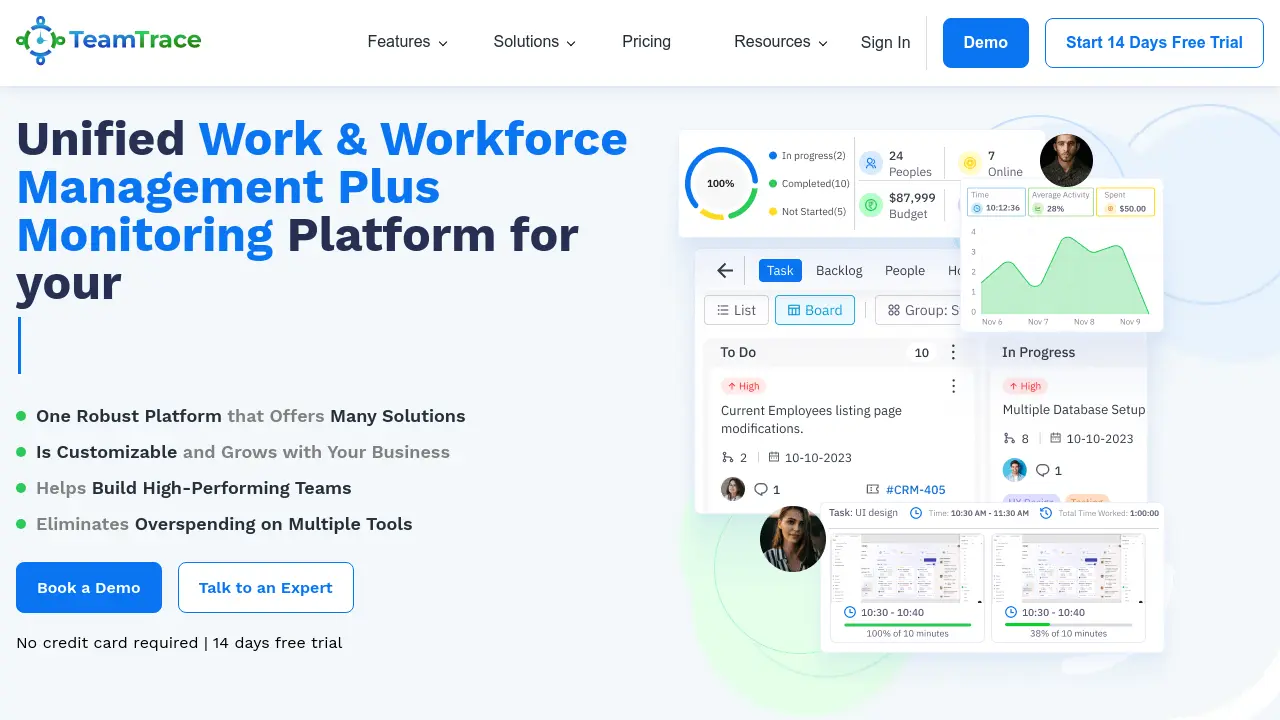Click the Book a Demo button
Viewport: 1280px width, 720px height.
coord(89,588)
